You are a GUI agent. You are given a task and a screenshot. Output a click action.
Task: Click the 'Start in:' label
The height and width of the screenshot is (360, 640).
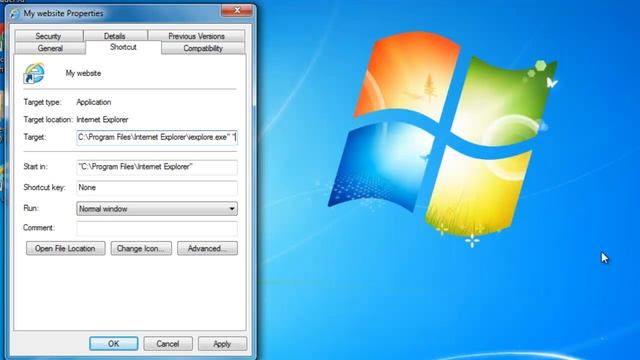(36, 167)
